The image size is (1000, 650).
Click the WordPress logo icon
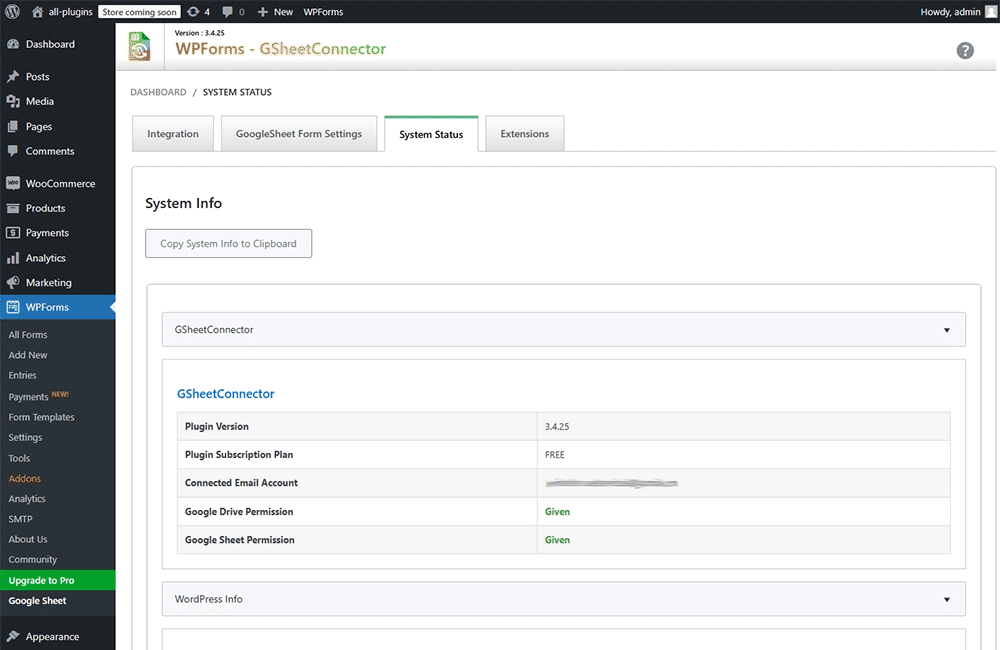[12, 11]
